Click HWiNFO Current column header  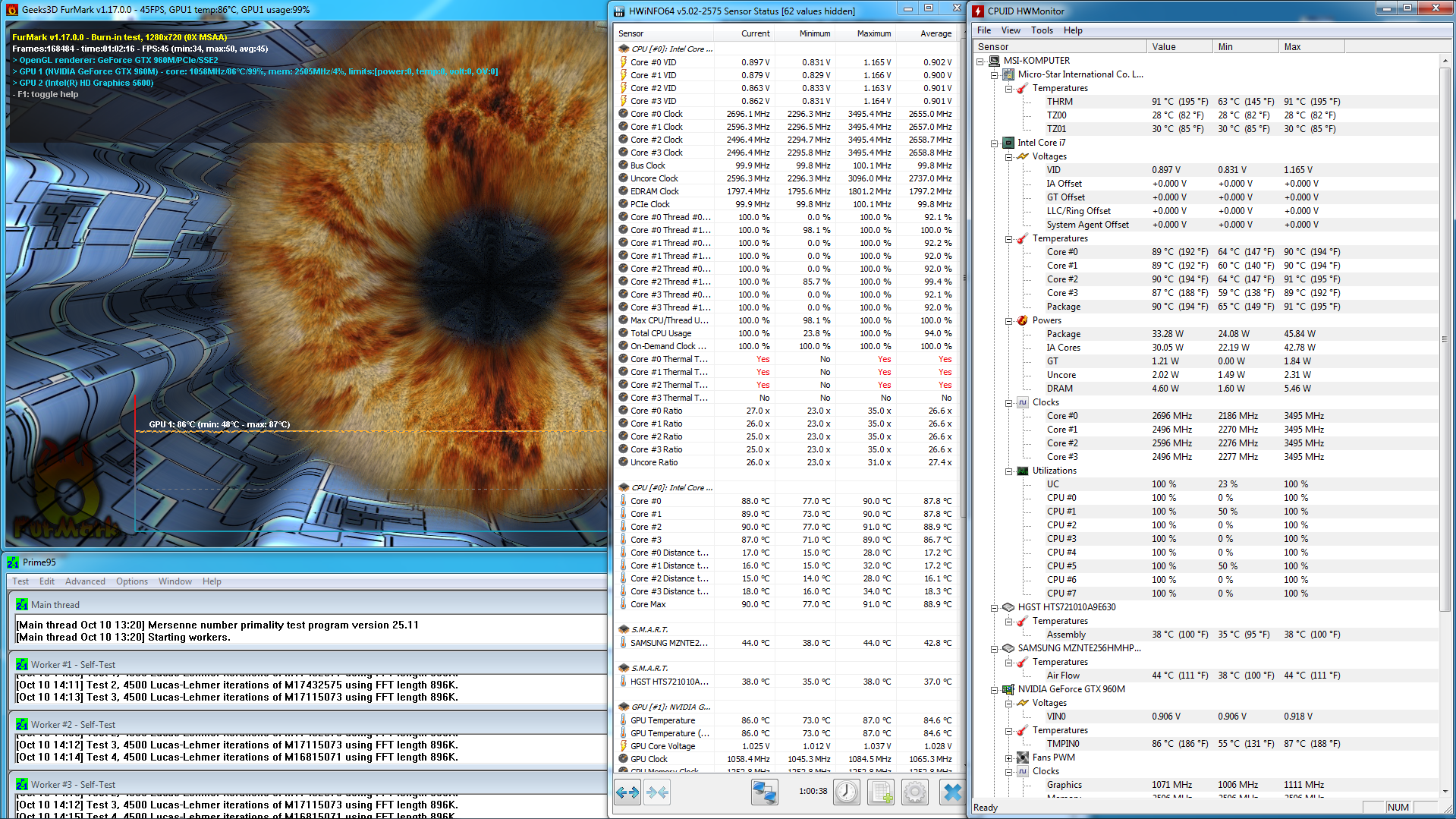click(744, 33)
